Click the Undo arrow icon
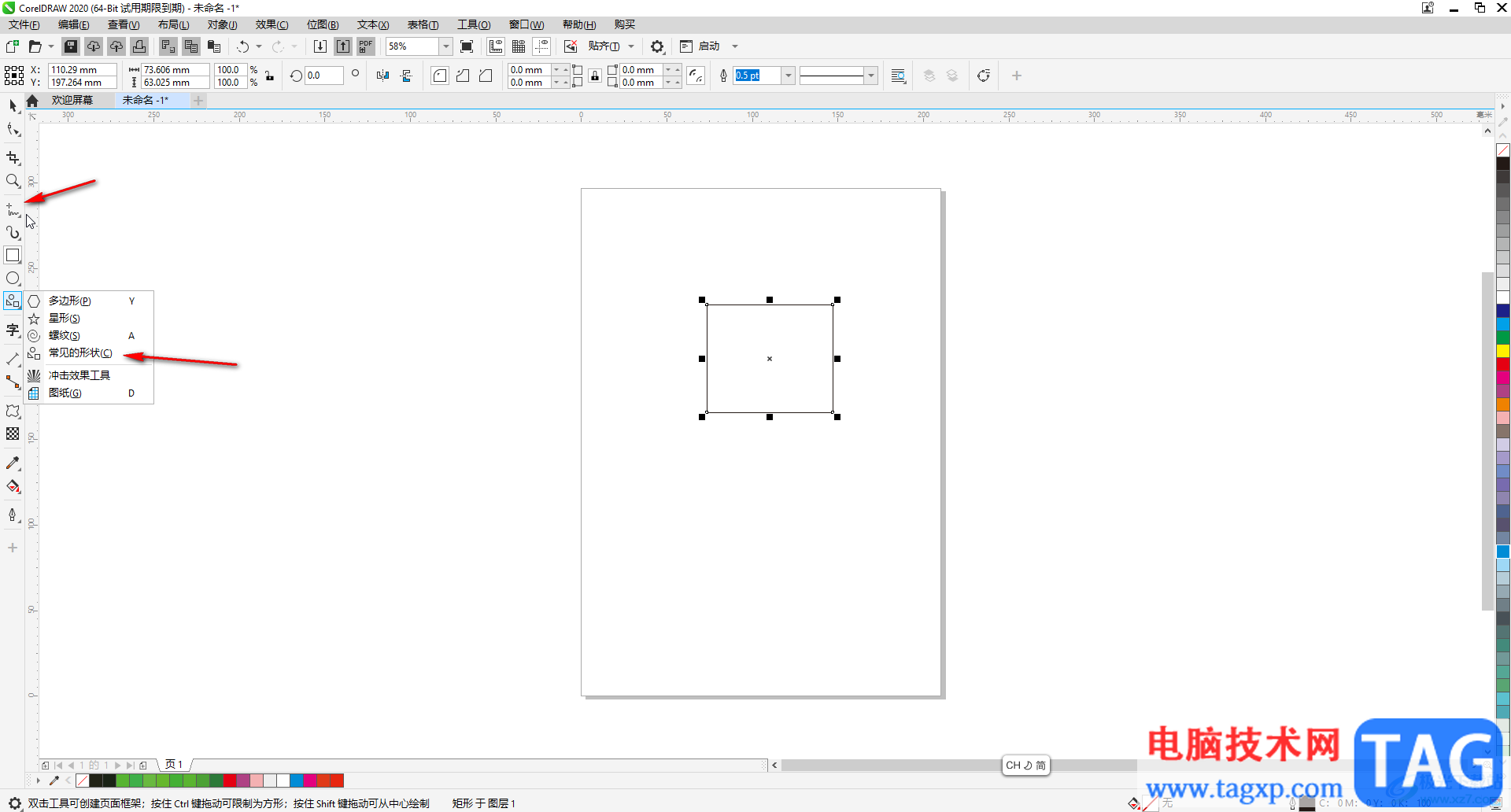The image size is (1511, 812). click(243, 46)
